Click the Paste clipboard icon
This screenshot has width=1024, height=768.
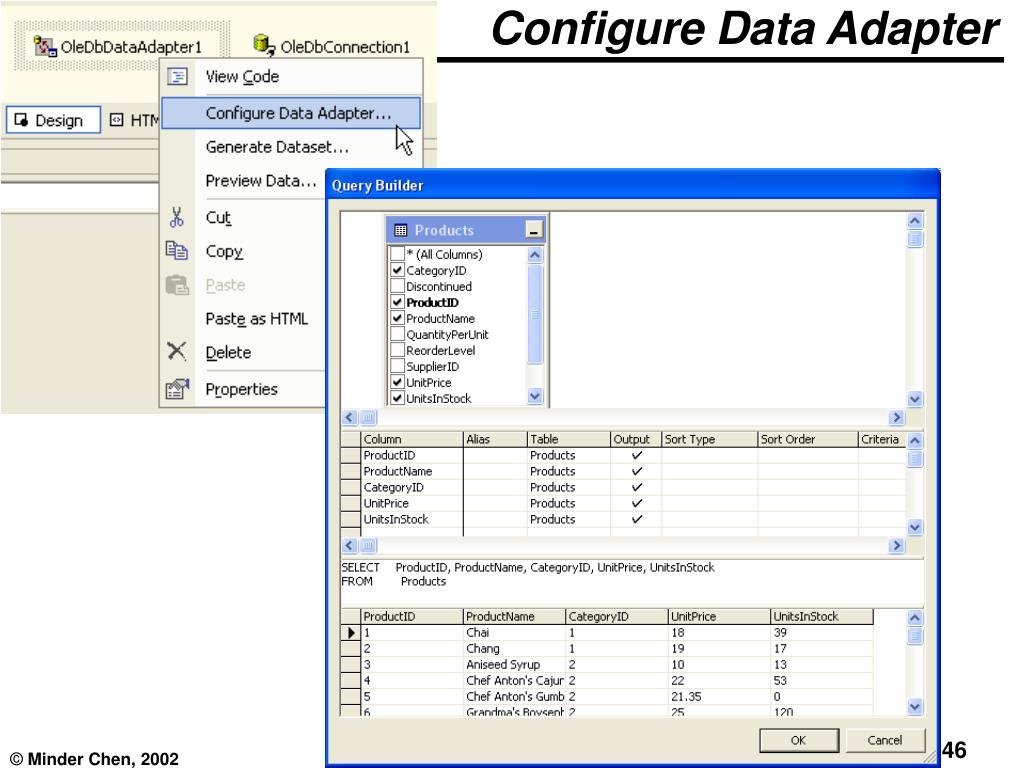click(176, 285)
